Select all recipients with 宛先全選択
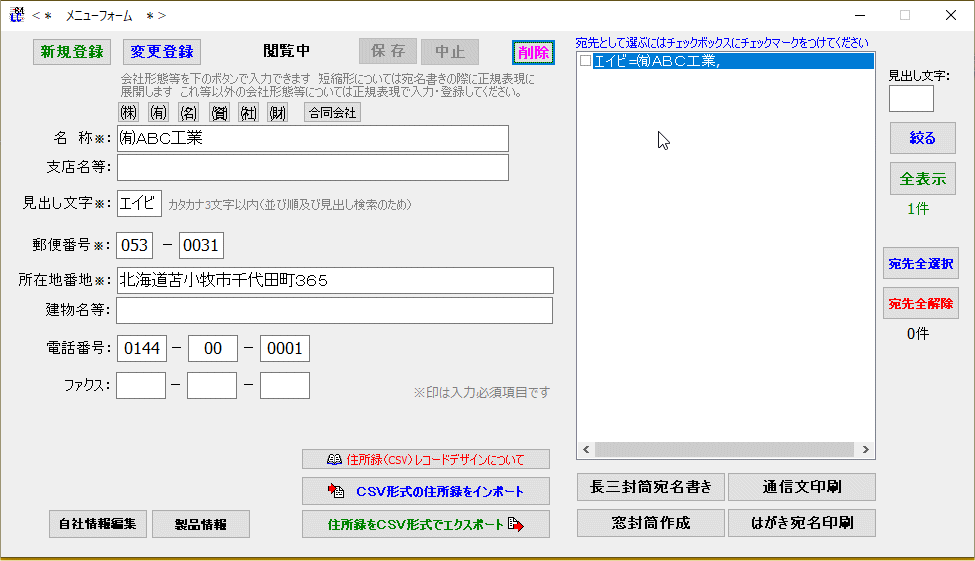Image resolution: width=975 pixels, height=561 pixels. pyautogui.click(x=920, y=264)
